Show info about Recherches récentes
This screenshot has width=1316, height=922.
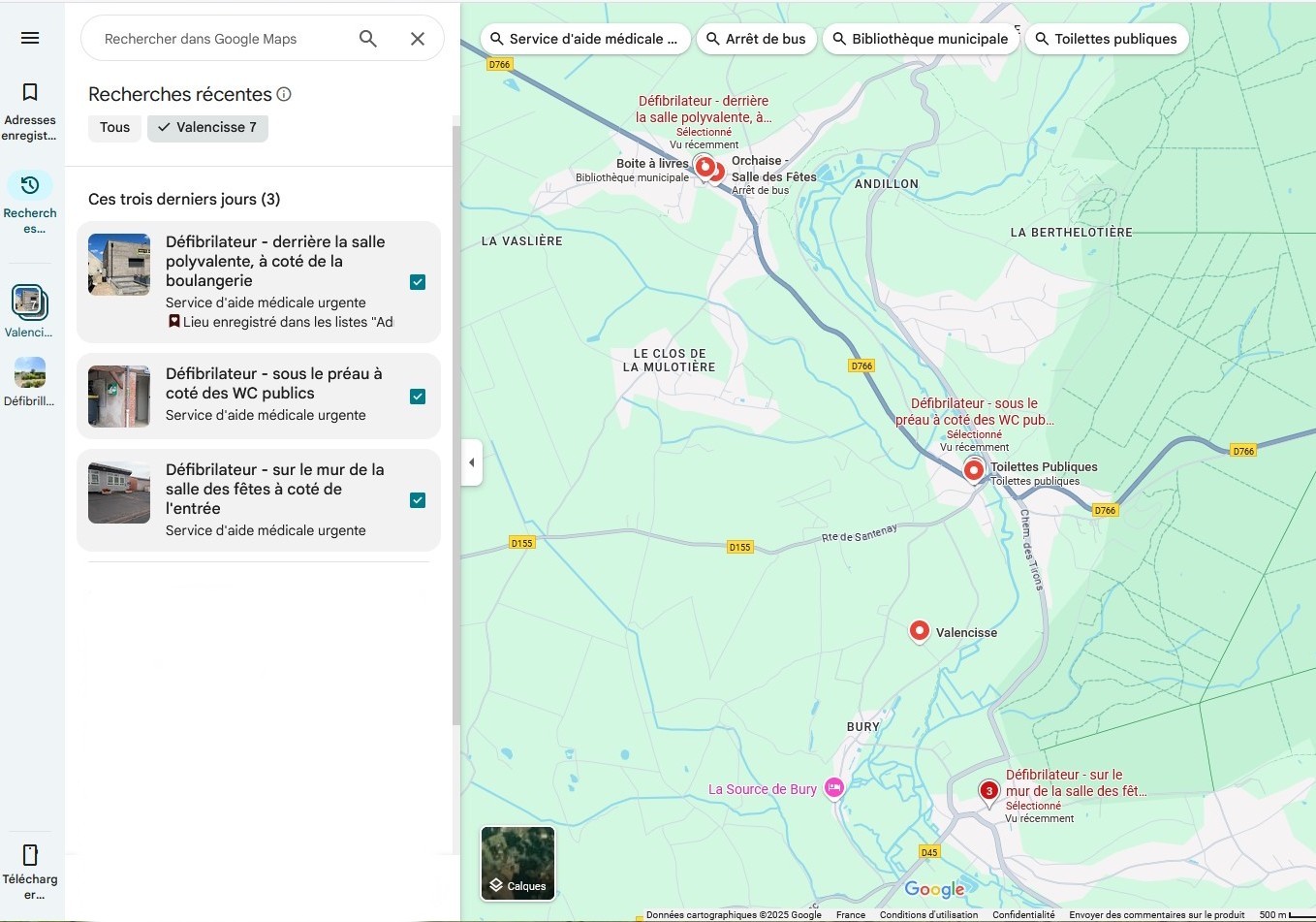284,94
